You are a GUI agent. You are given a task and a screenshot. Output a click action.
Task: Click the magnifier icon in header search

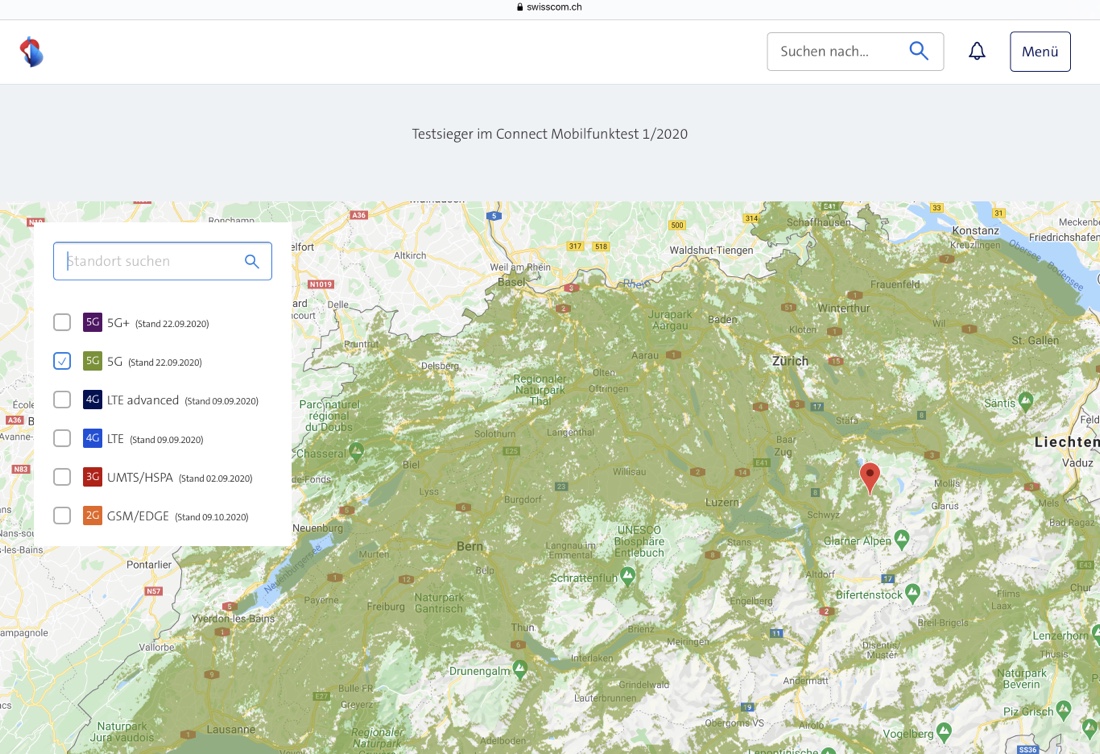click(918, 51)
